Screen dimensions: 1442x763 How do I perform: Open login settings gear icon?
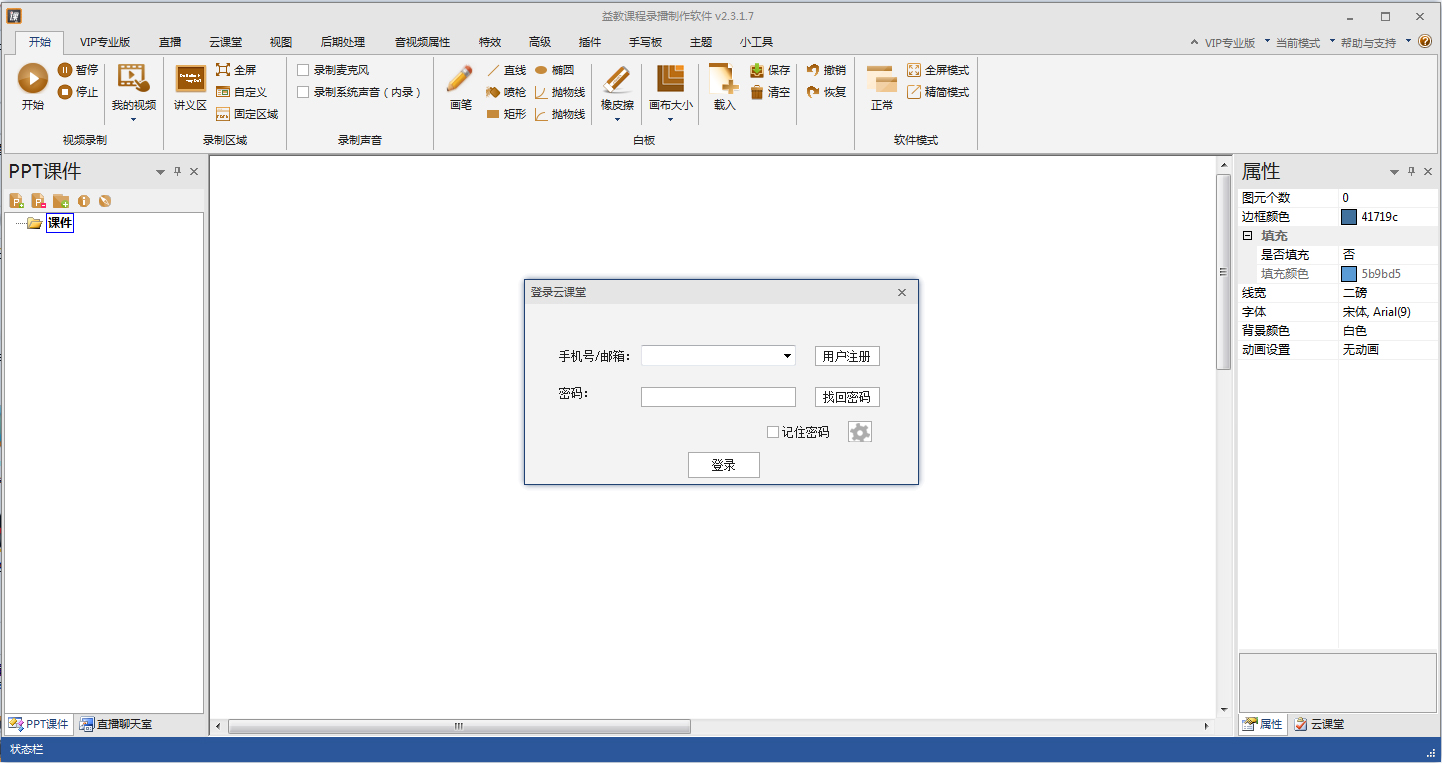point(860,432)
